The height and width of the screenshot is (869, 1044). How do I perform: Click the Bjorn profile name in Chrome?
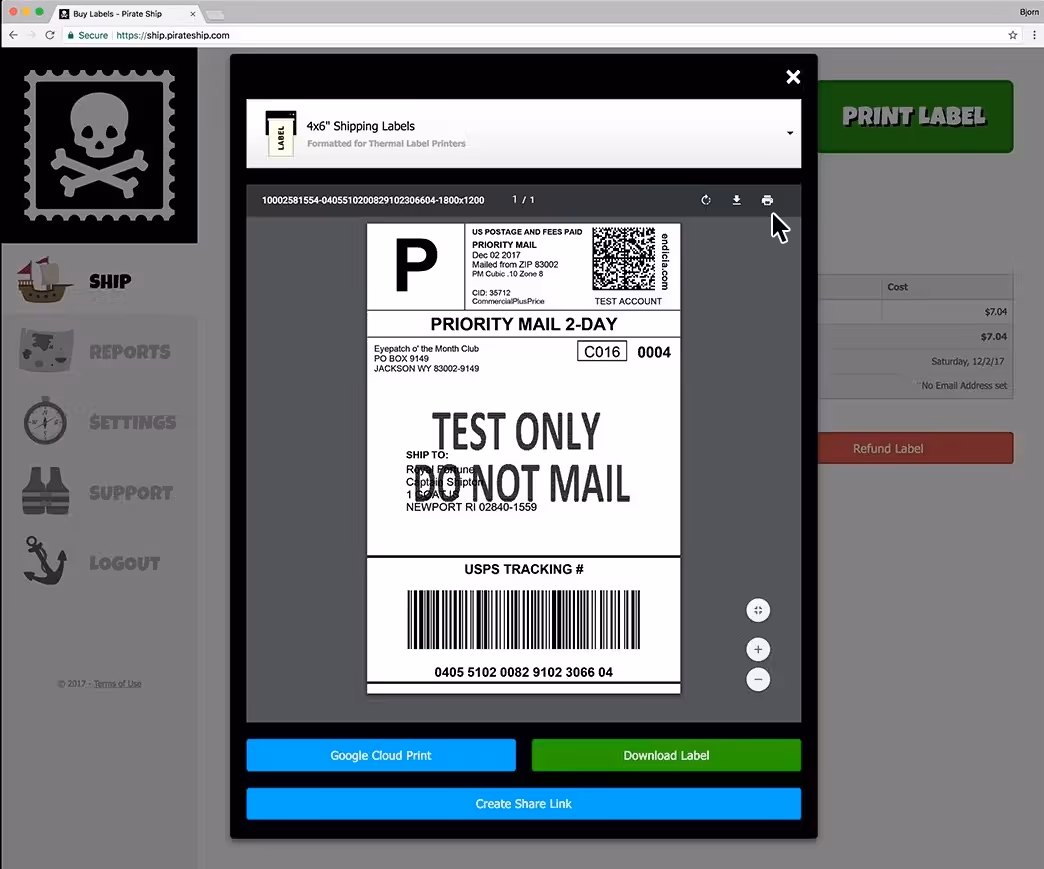[x=1029, y=12]
